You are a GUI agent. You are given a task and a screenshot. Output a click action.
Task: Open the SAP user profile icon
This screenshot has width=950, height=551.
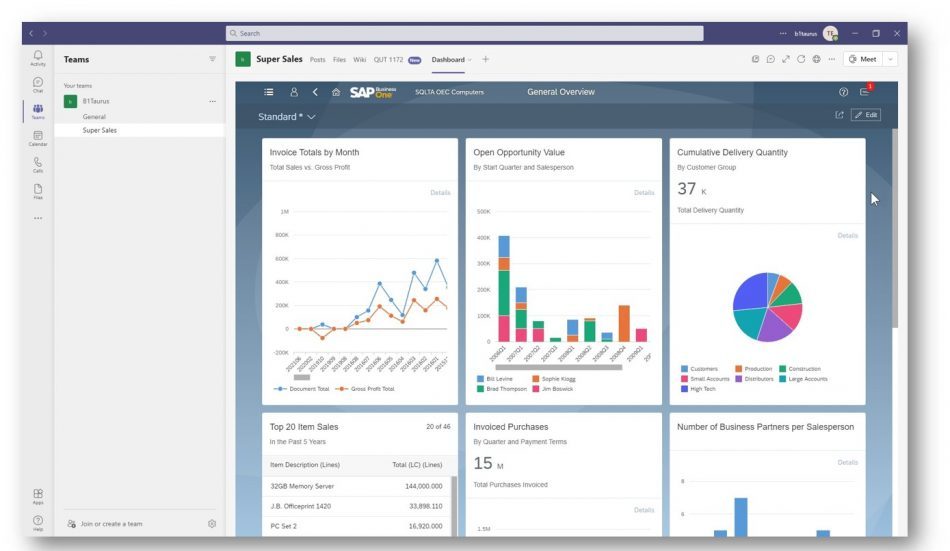(294, 92)
